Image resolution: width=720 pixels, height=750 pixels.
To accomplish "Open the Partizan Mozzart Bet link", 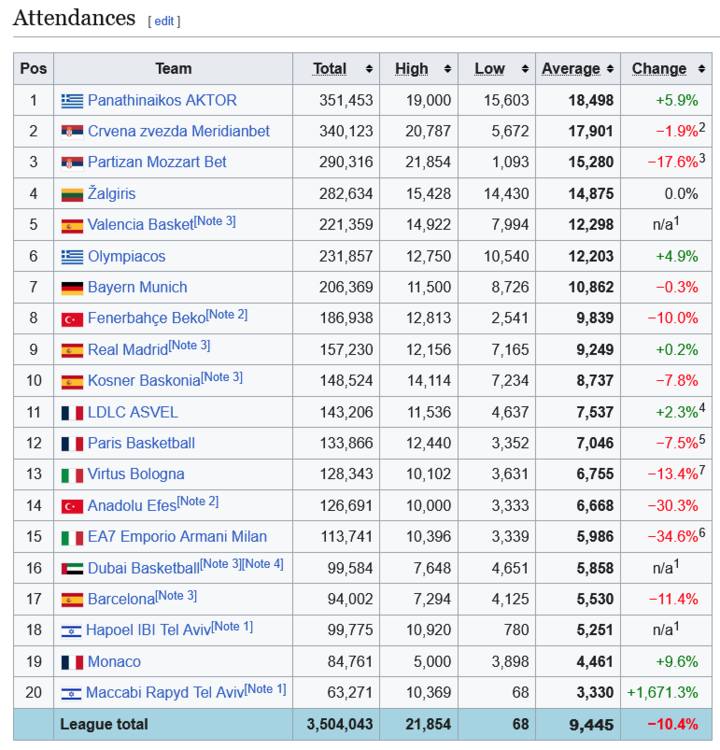I will point(157,162).
